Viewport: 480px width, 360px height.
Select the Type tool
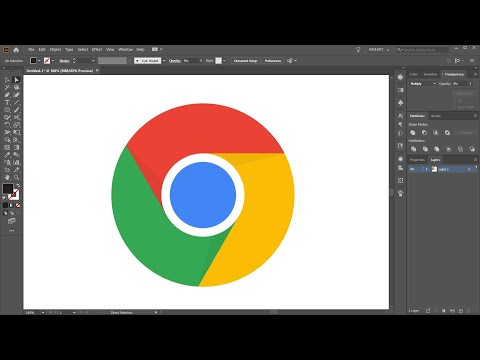(7, 103)
